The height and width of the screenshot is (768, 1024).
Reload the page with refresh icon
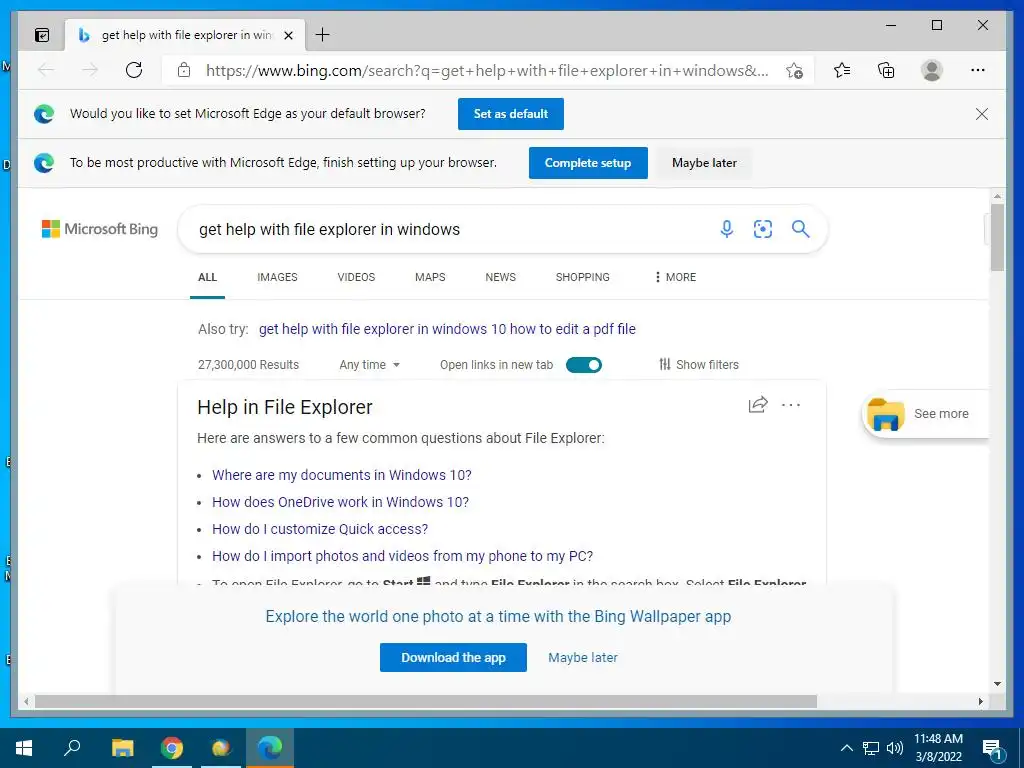click(134, 70)
